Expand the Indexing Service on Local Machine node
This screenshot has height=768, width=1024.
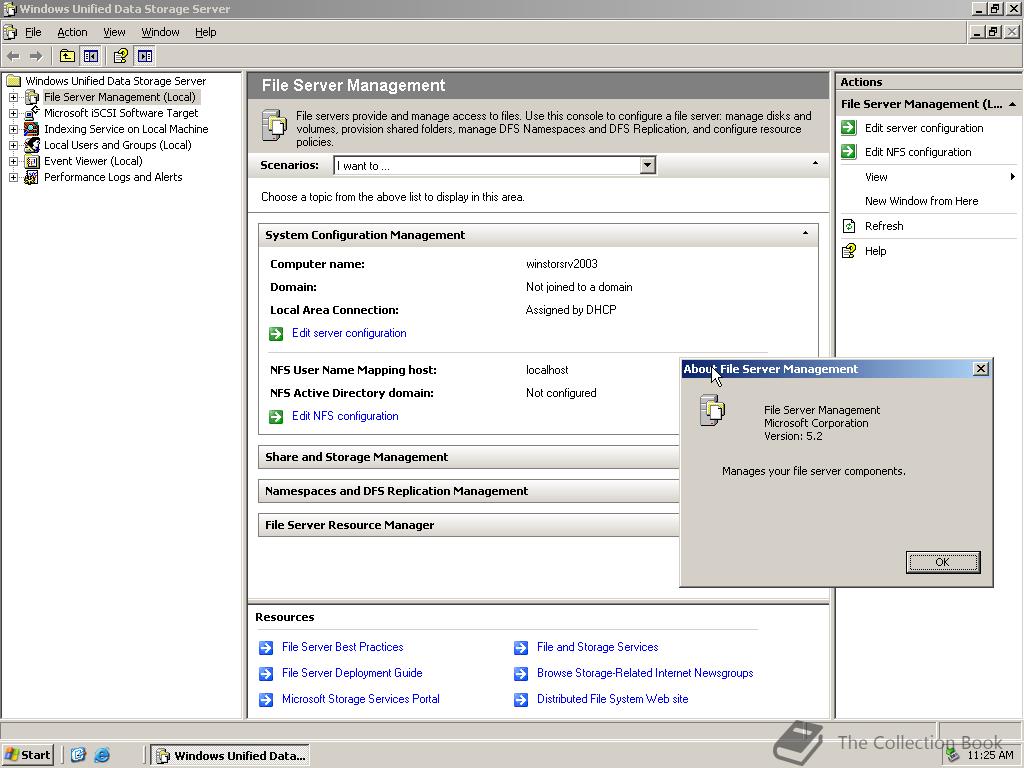pos(13,129)
